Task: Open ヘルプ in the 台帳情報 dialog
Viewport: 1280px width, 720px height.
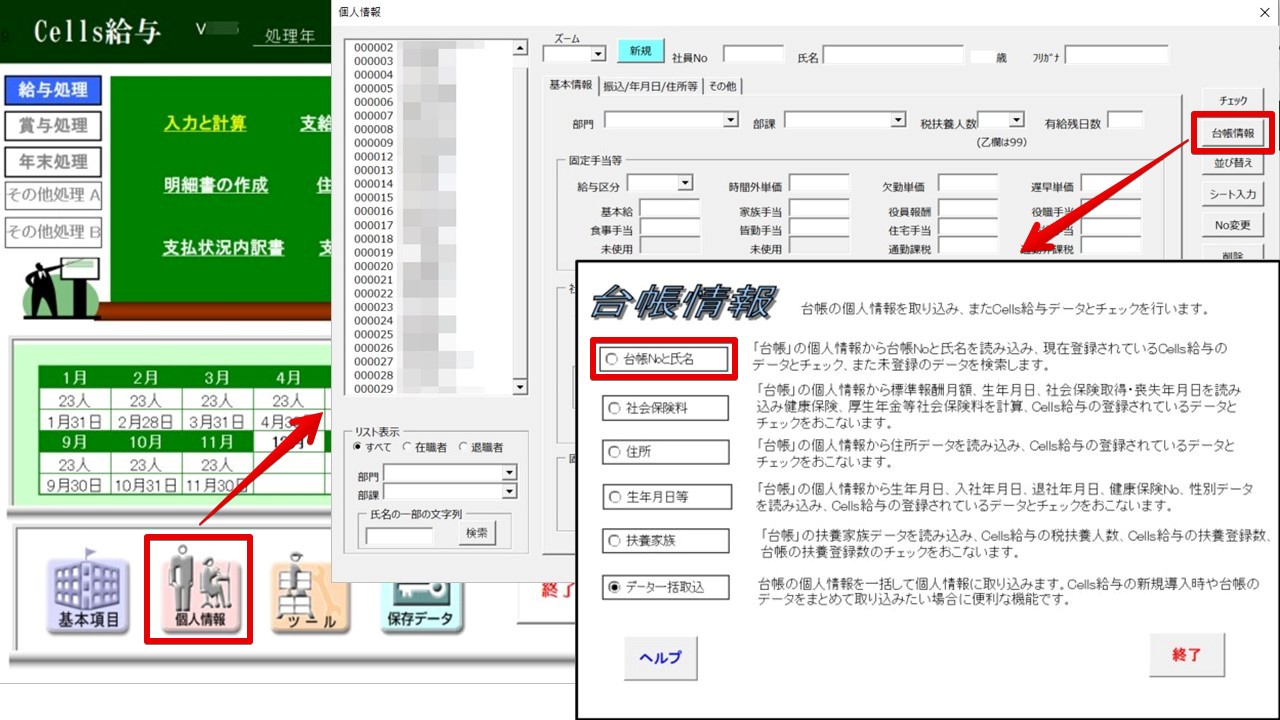Action: 661,658
